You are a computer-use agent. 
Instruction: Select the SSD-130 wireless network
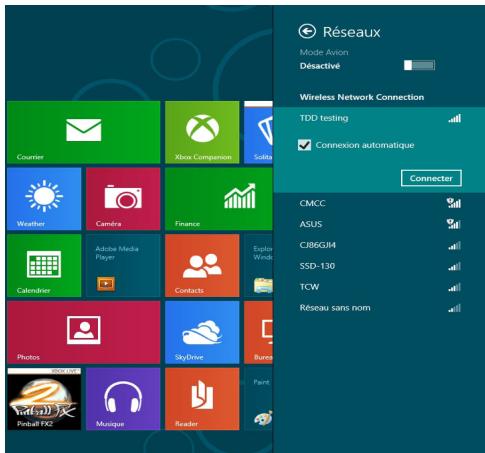[379, 266]
